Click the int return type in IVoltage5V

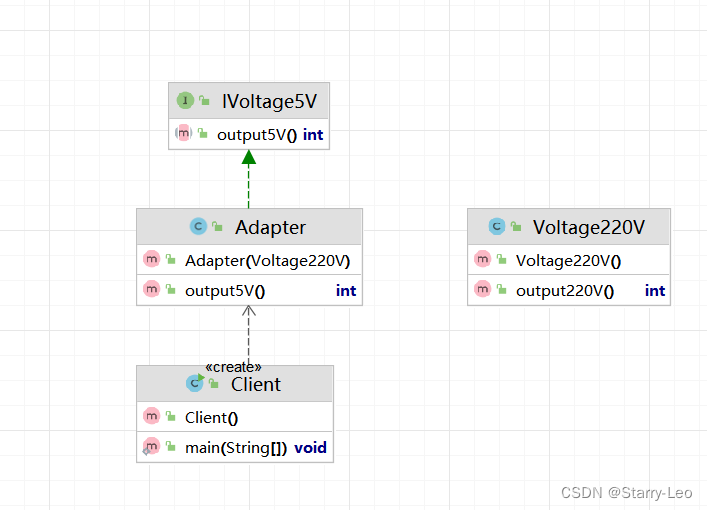pyautogui.click(x=313, y=134)
